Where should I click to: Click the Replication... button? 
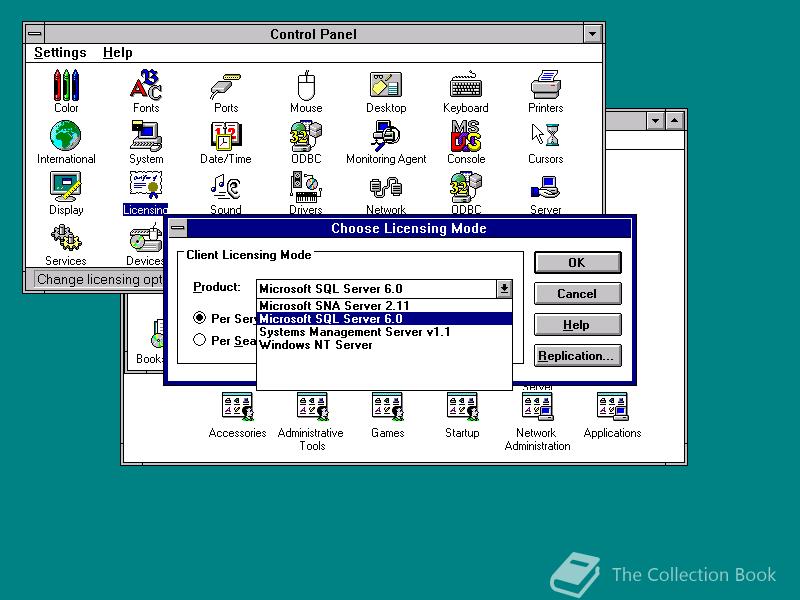(x=578, y=356)
